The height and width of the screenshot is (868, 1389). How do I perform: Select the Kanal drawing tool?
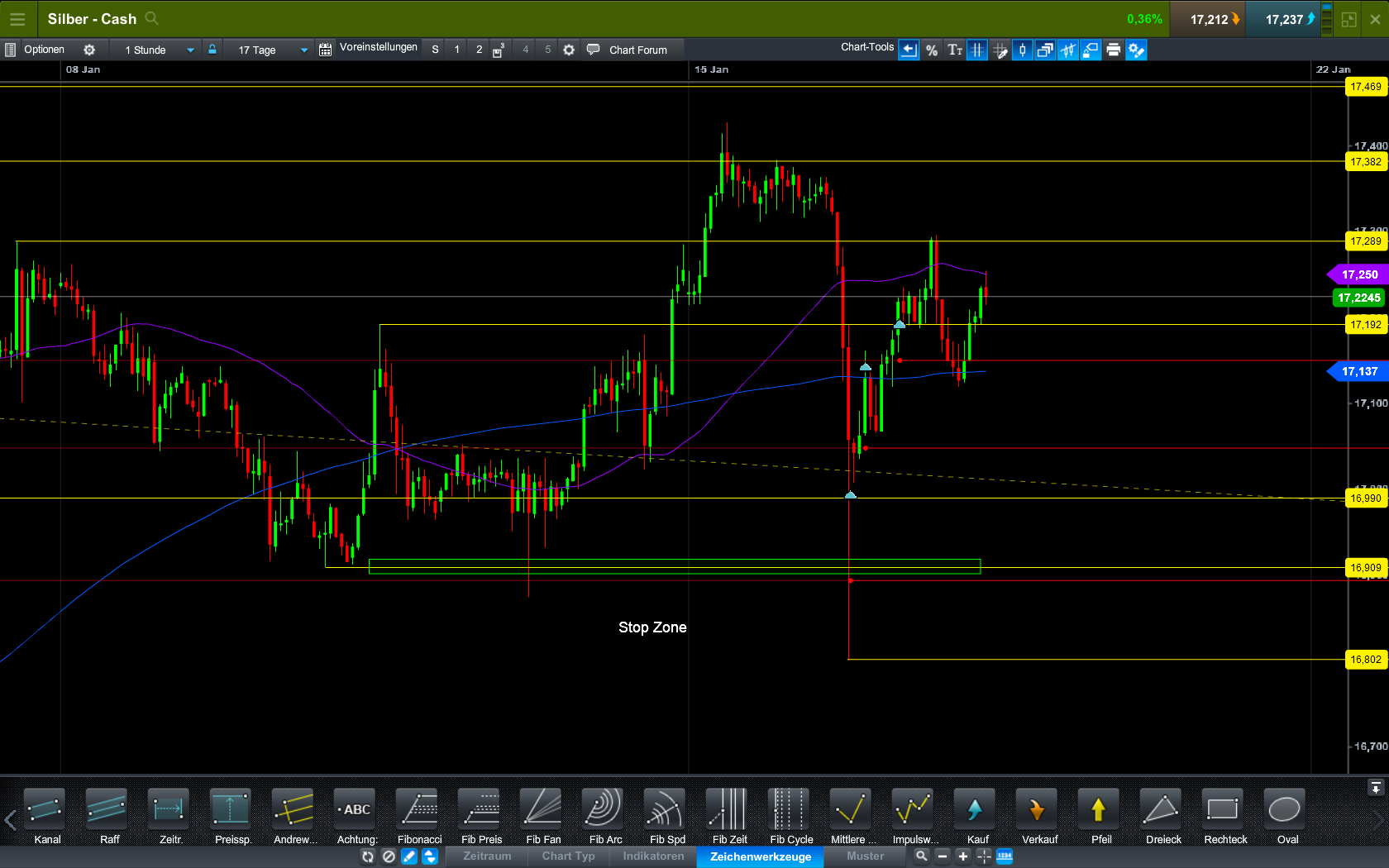tap(46, 814)
